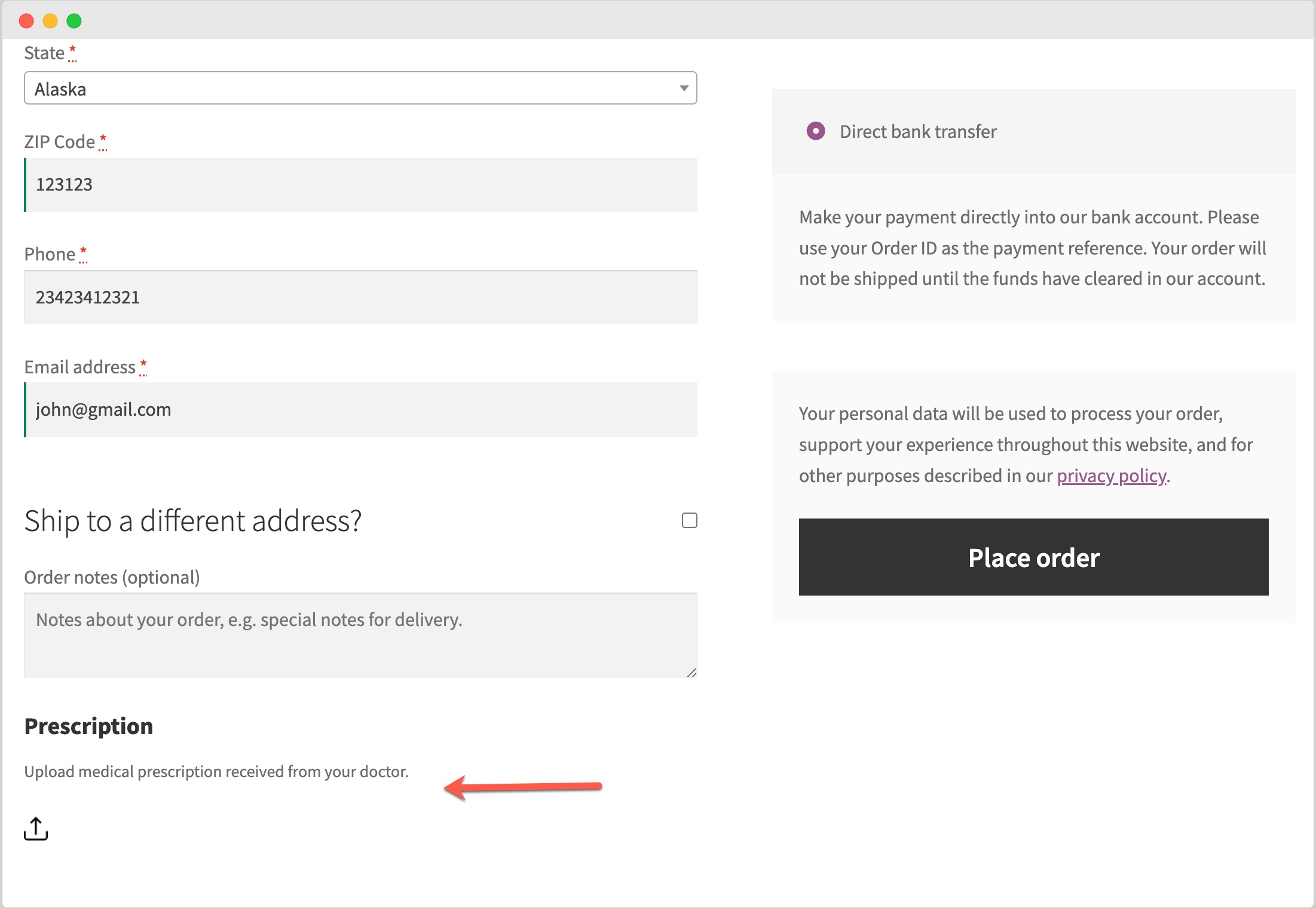The image size is (1316, 908).
Task: Enable Ship to a different address checkbox
Action: tap(689, 520)
